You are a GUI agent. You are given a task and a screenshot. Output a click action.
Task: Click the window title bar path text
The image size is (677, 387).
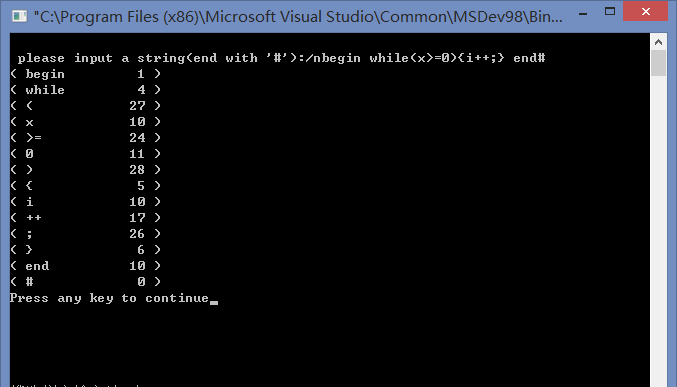click(x=298, y=16)
